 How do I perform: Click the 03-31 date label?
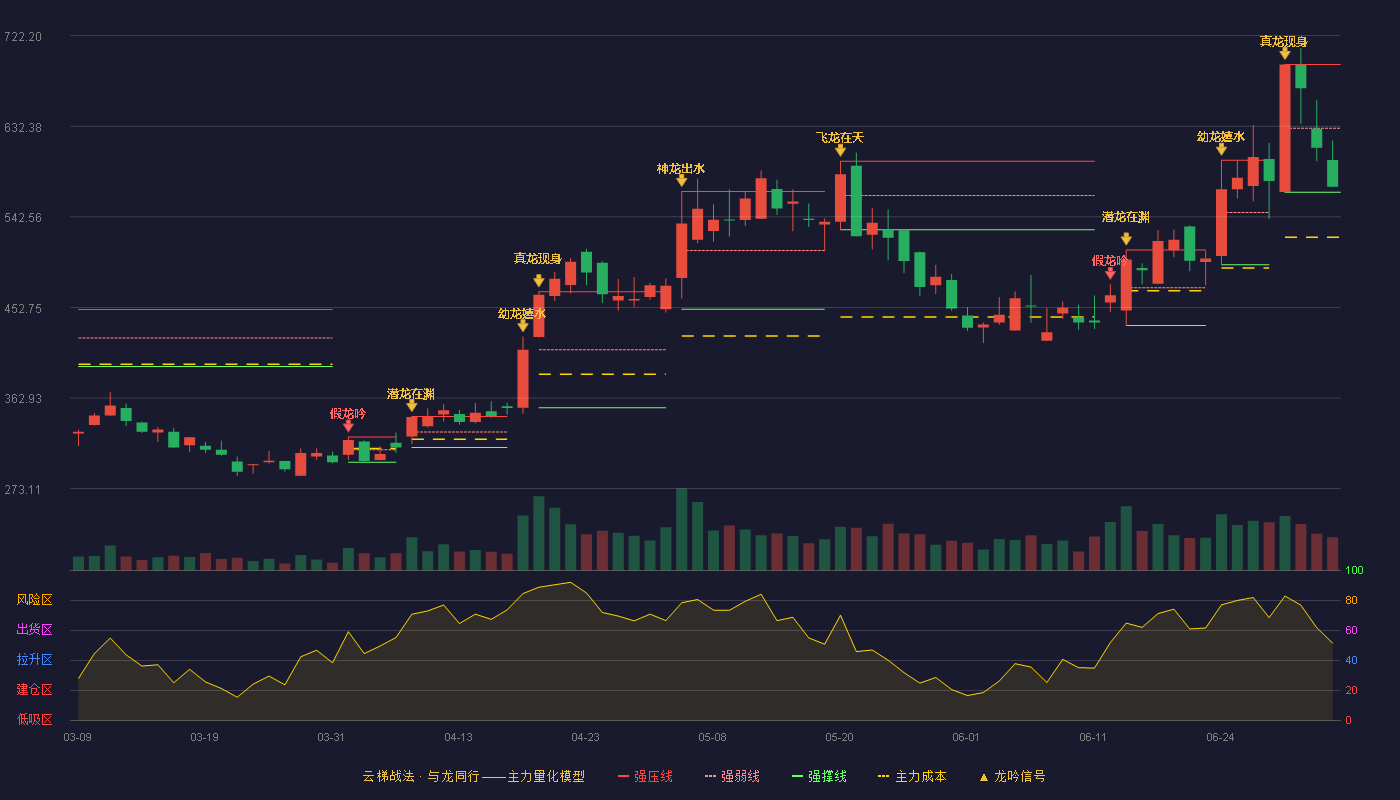[x=331, y=737]
